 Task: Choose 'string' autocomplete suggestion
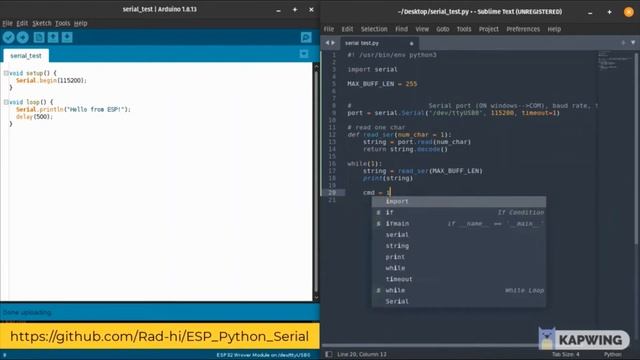(459, 246)
